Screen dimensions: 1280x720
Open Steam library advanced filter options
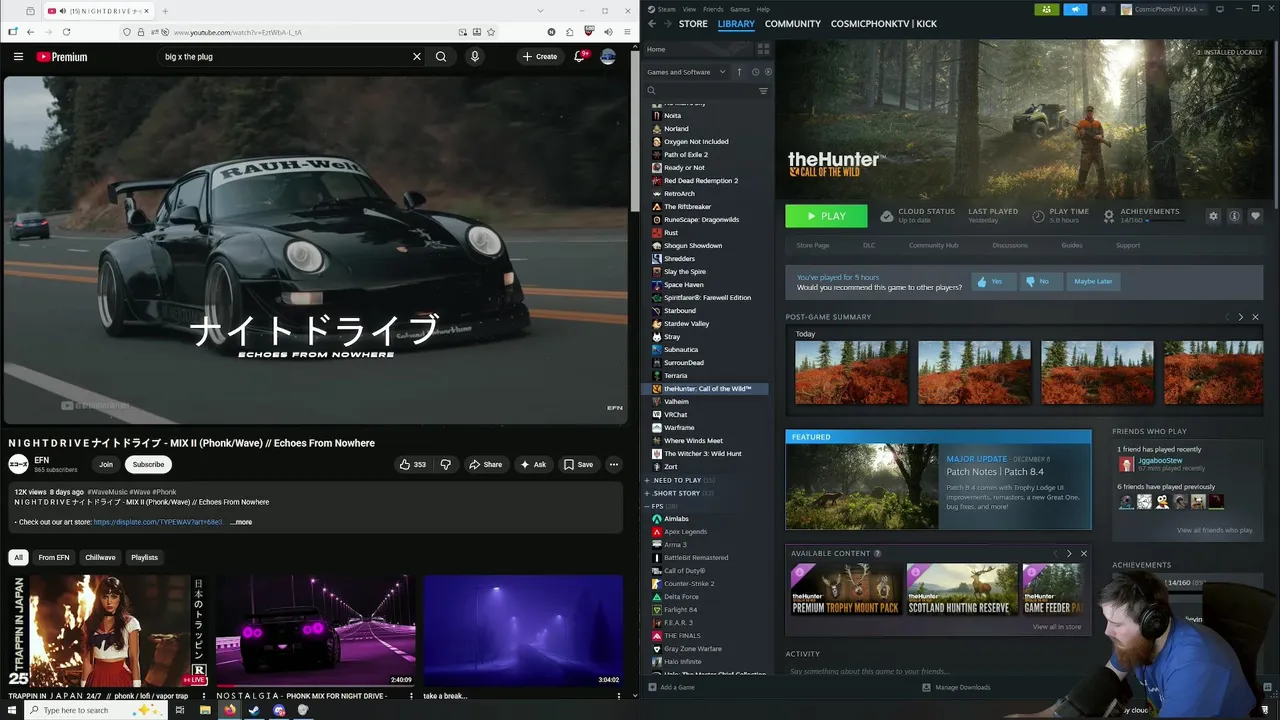pyautogui.click(x=763, y=91)
